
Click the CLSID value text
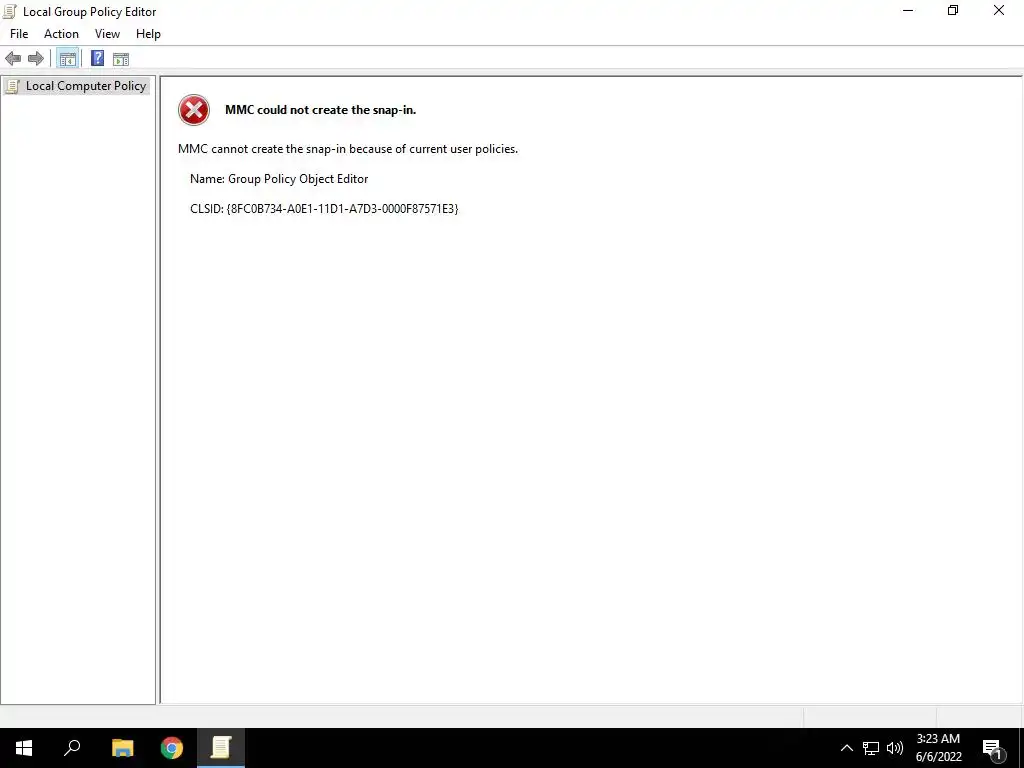(342, 209)
